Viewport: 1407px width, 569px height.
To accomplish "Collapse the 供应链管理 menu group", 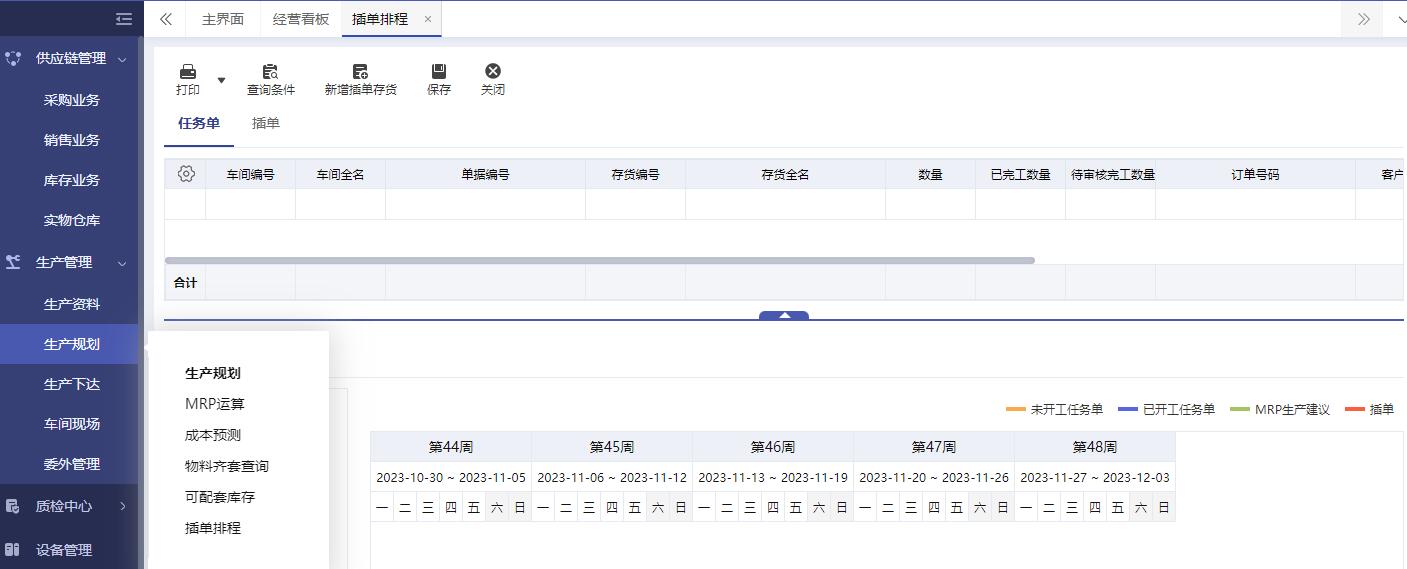I will tap(122, 59).
